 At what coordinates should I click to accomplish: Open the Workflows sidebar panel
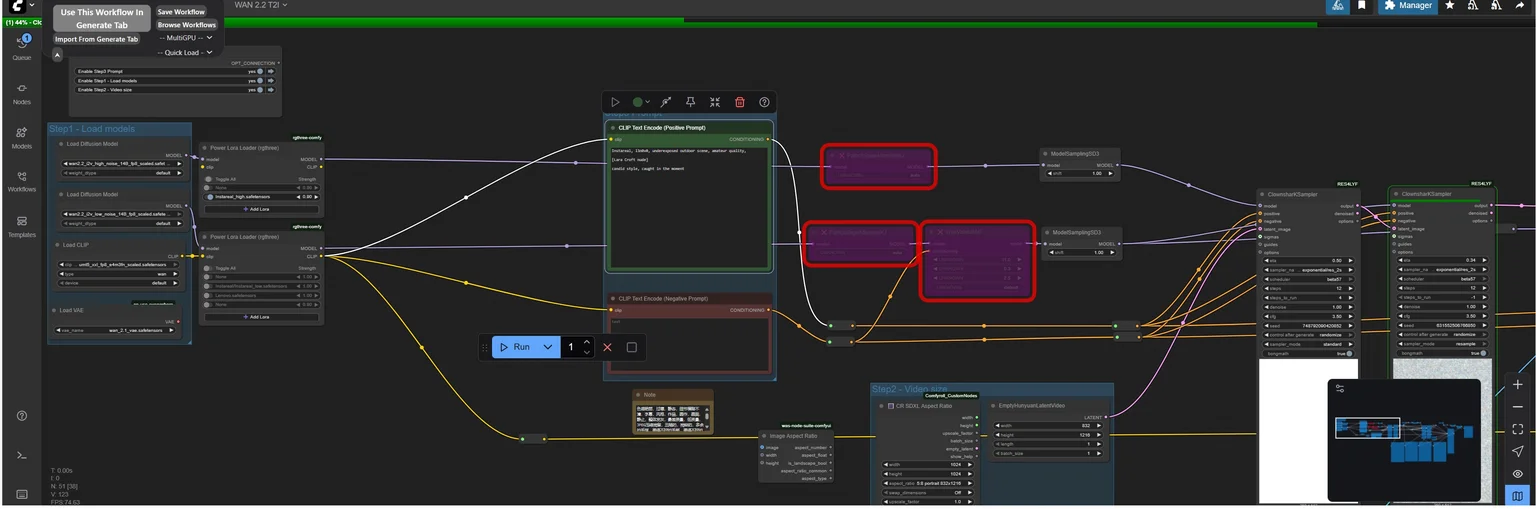click(x=21, y=180)
